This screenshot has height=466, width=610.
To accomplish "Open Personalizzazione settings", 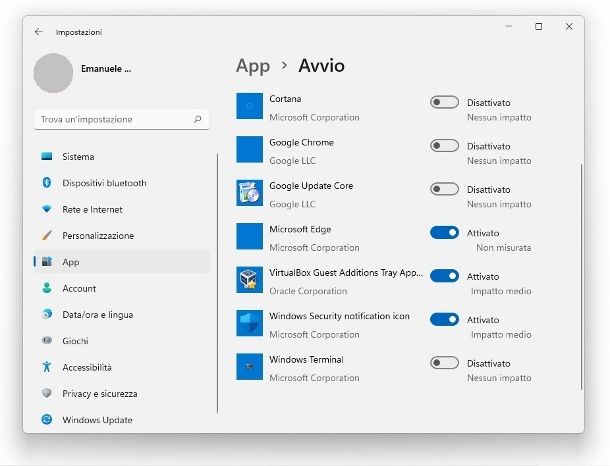I will pyautogui.click(x=122, y=235).
